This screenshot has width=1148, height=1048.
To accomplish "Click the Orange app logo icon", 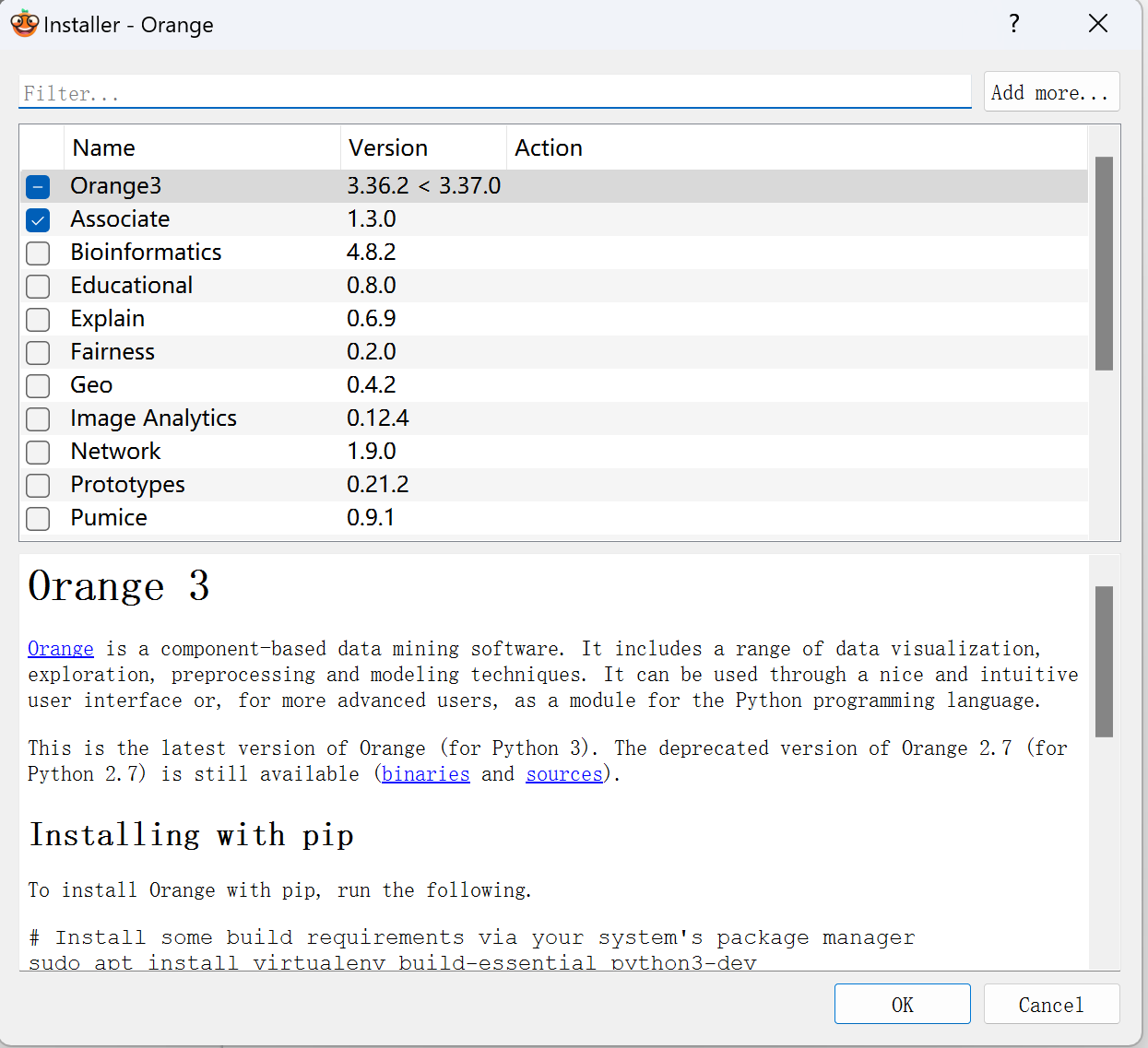I will pos(24,24).
